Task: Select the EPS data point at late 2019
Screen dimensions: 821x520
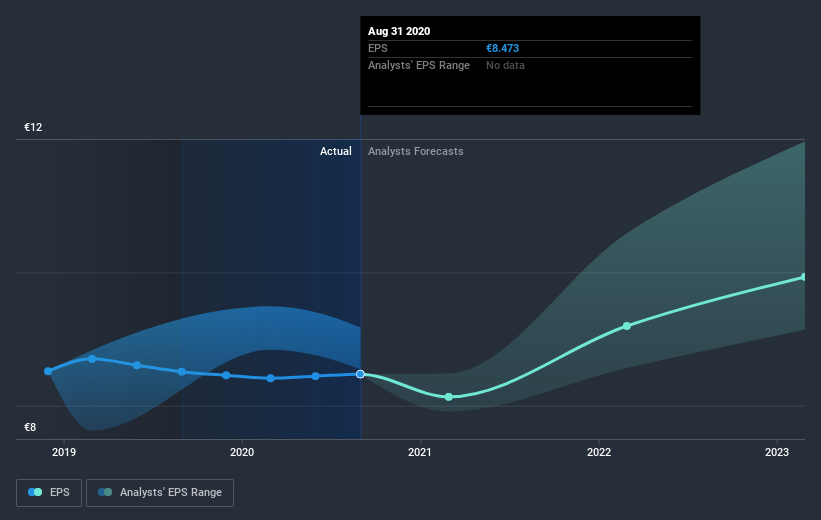Action: pyautogui.click(x=226, y=375)
